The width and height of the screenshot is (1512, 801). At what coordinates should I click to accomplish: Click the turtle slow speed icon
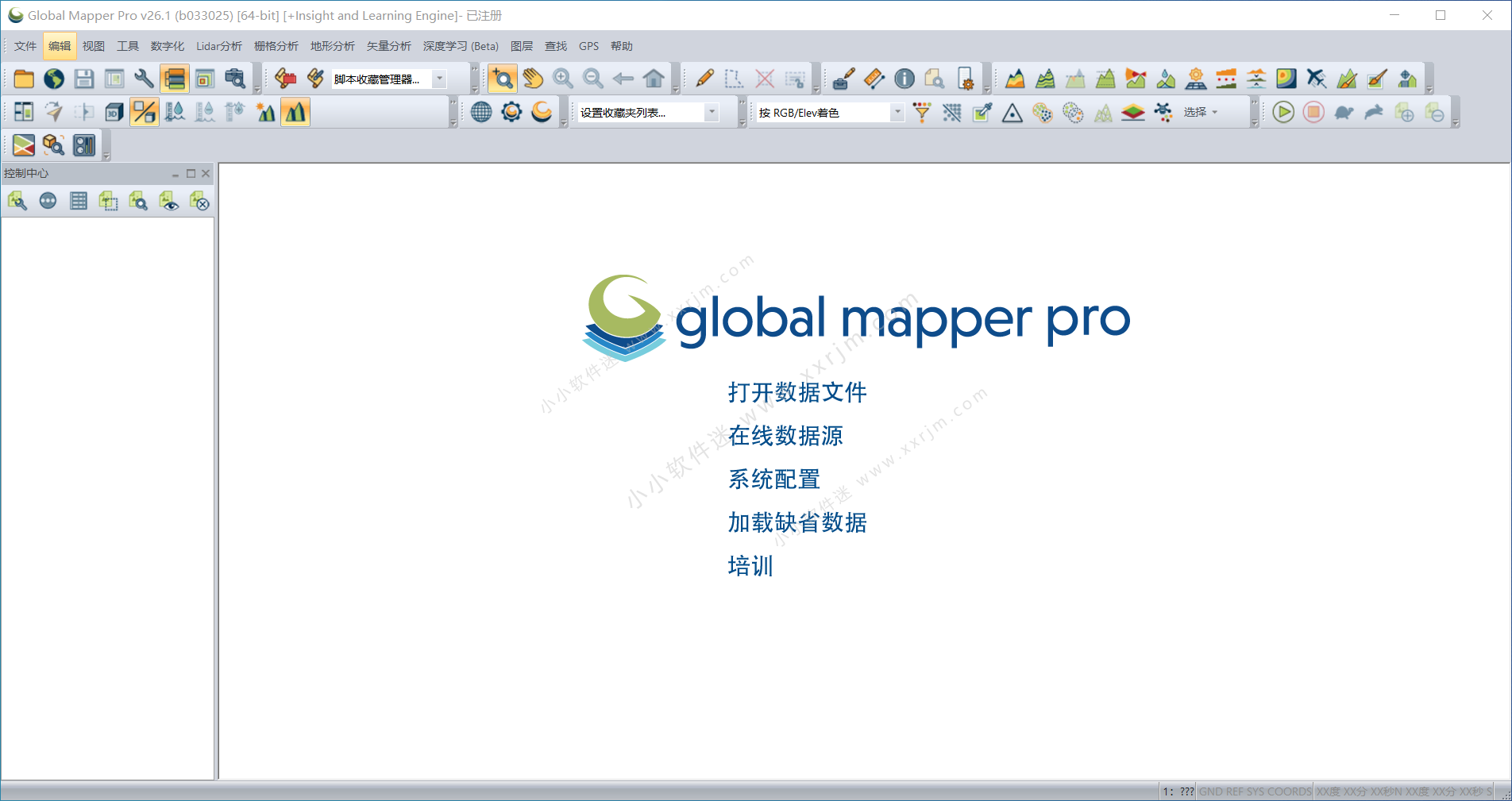click(x=1344, y=112)
